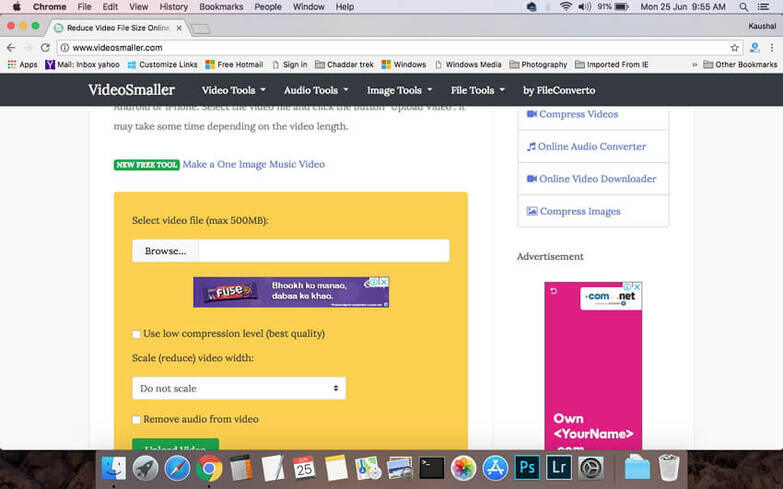This screenshot has height=489, width=783.
Task: Open the Apps bookmarks shortcut
Action: (x=22, y=64)
